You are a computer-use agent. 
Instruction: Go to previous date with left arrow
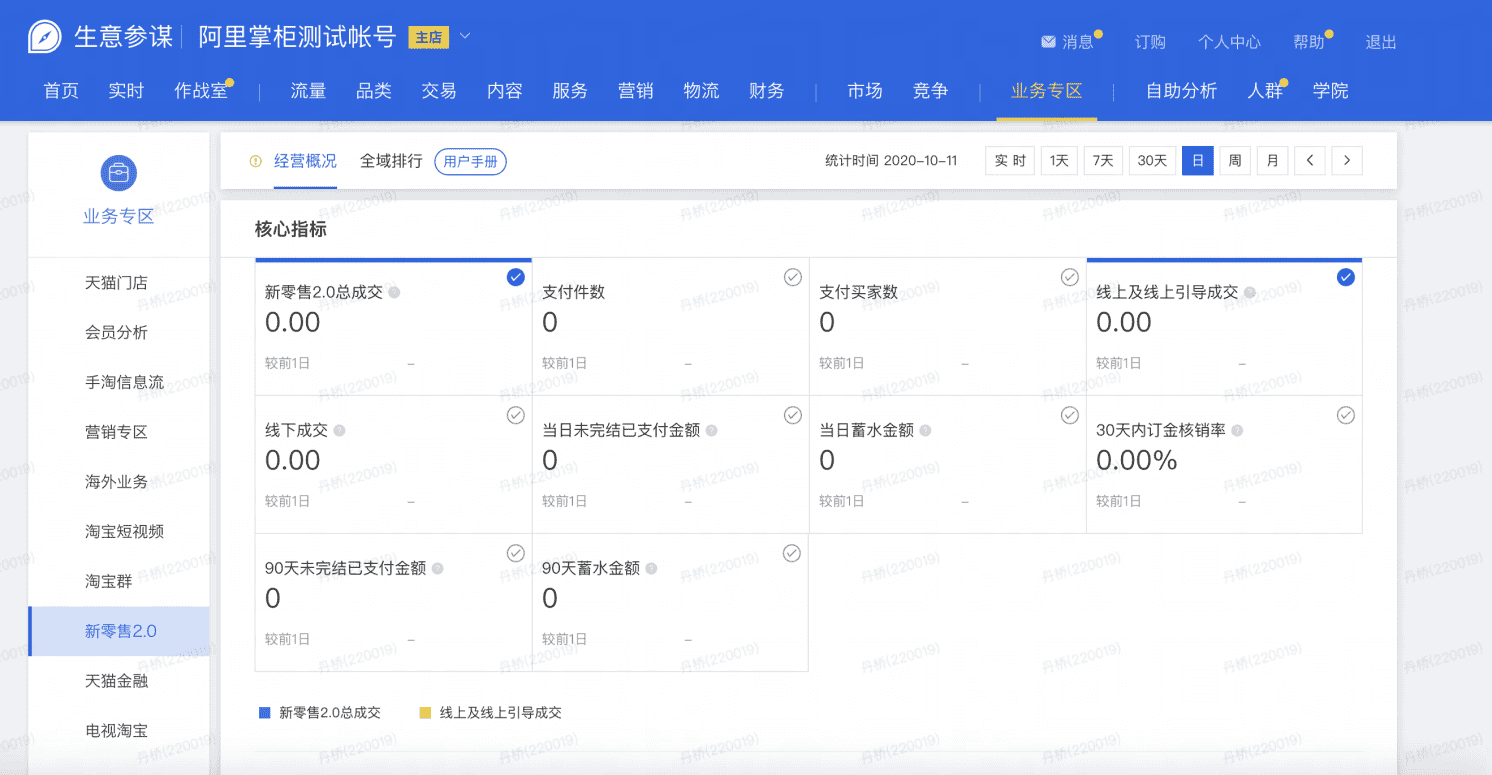pos(1310,160)
